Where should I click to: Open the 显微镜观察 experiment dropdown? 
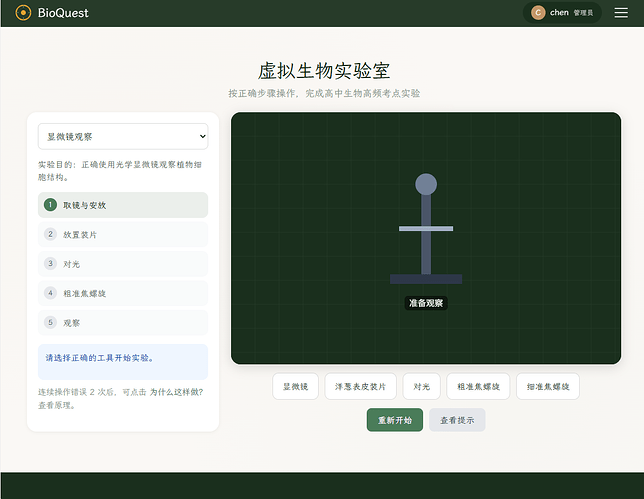123,136
